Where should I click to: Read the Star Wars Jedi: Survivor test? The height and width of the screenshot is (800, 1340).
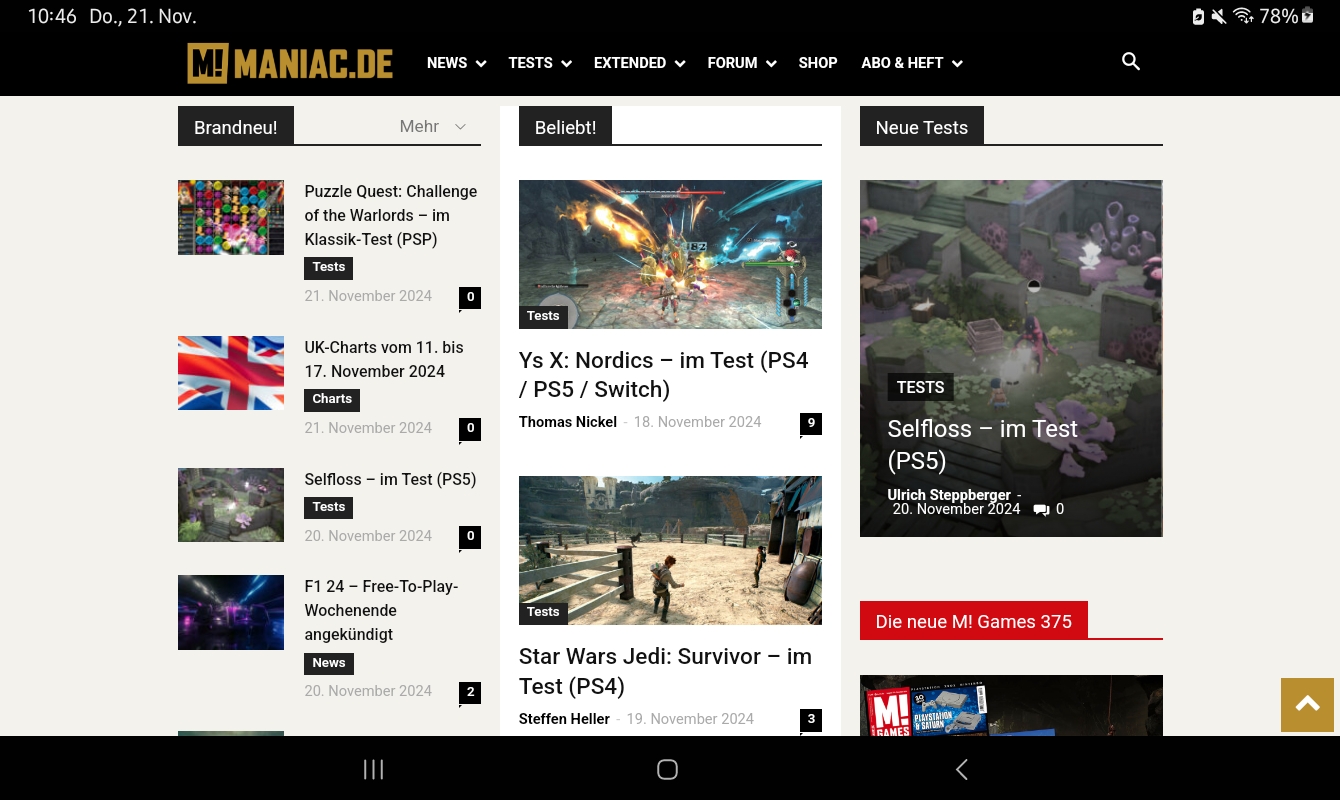[x=665, y=670]
